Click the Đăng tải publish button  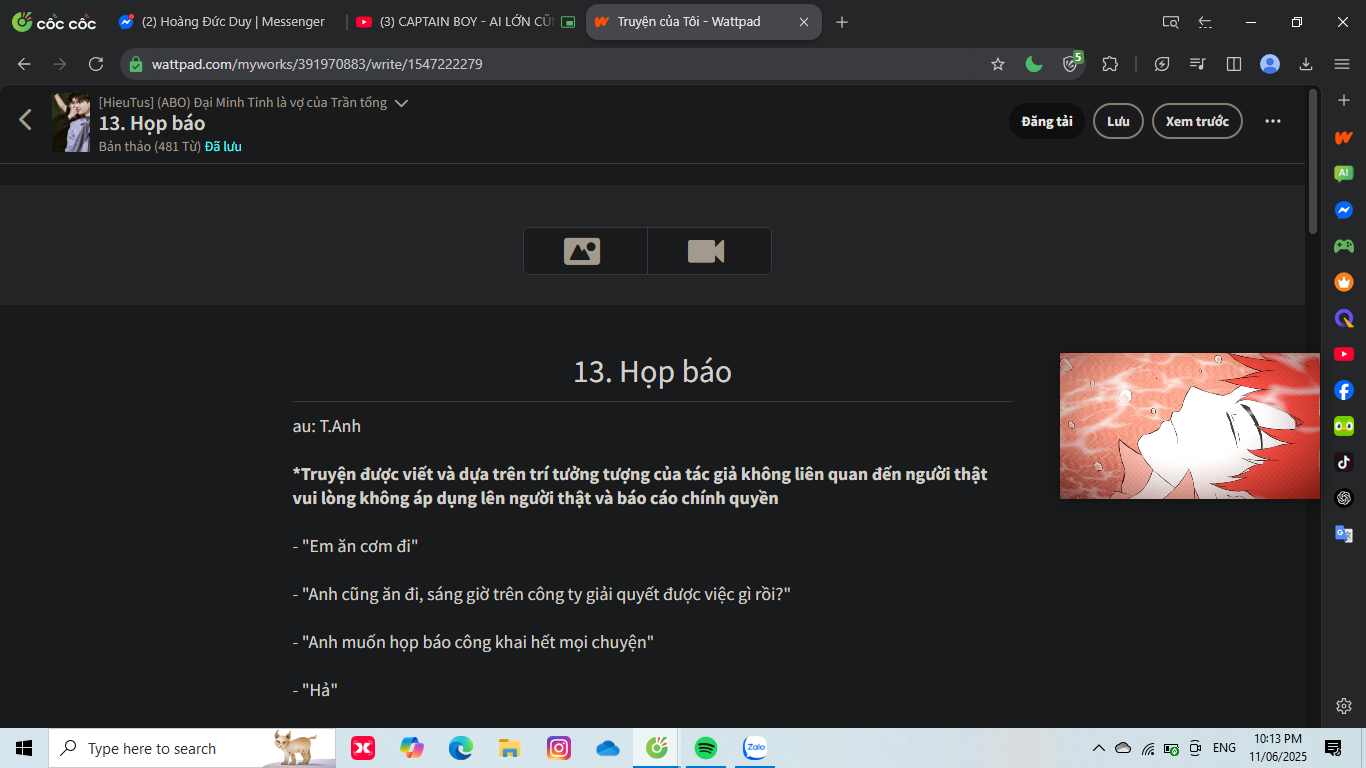click(x=1046, y=121)
